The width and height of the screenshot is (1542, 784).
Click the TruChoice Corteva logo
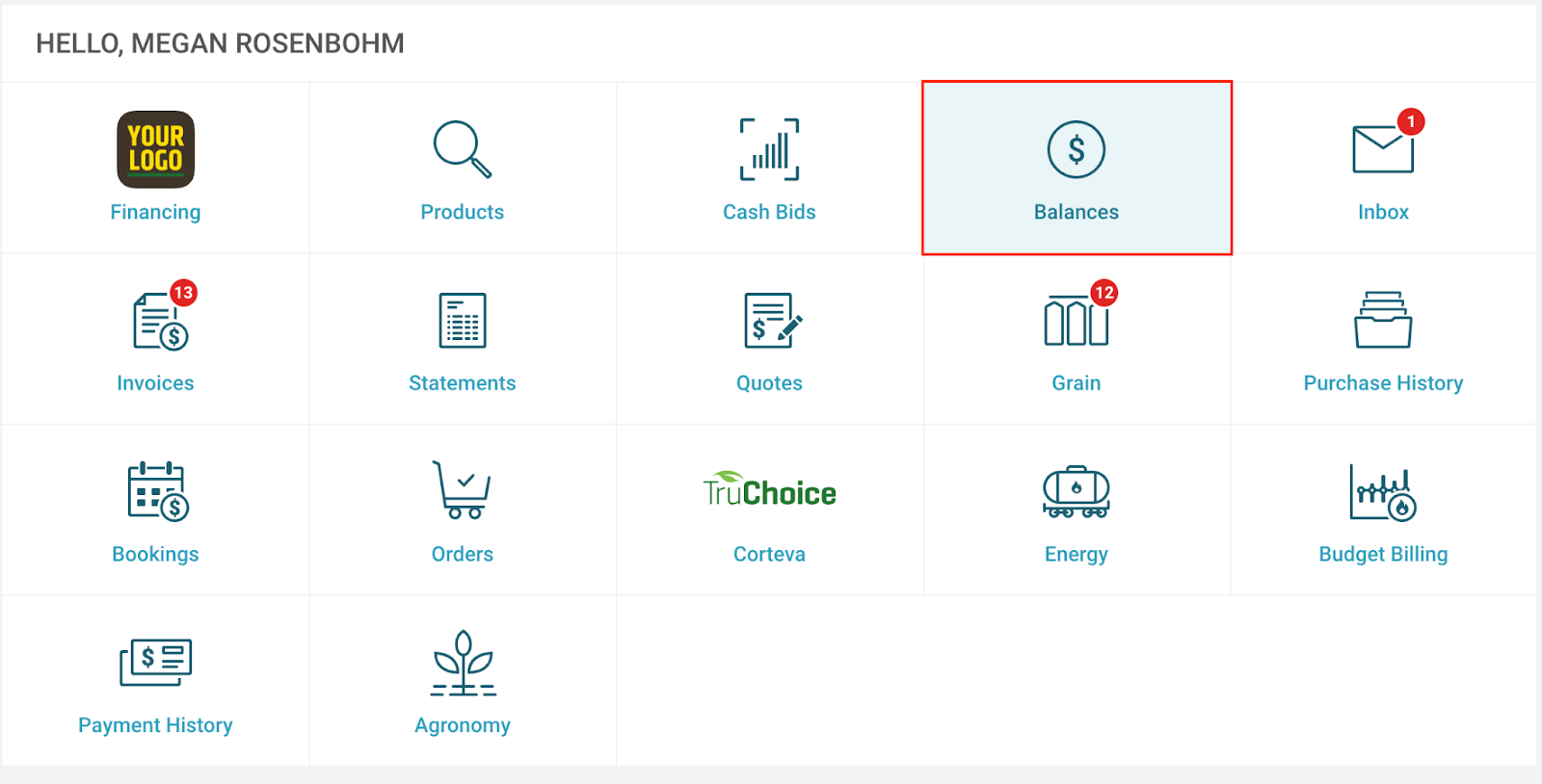pos(769,489)
